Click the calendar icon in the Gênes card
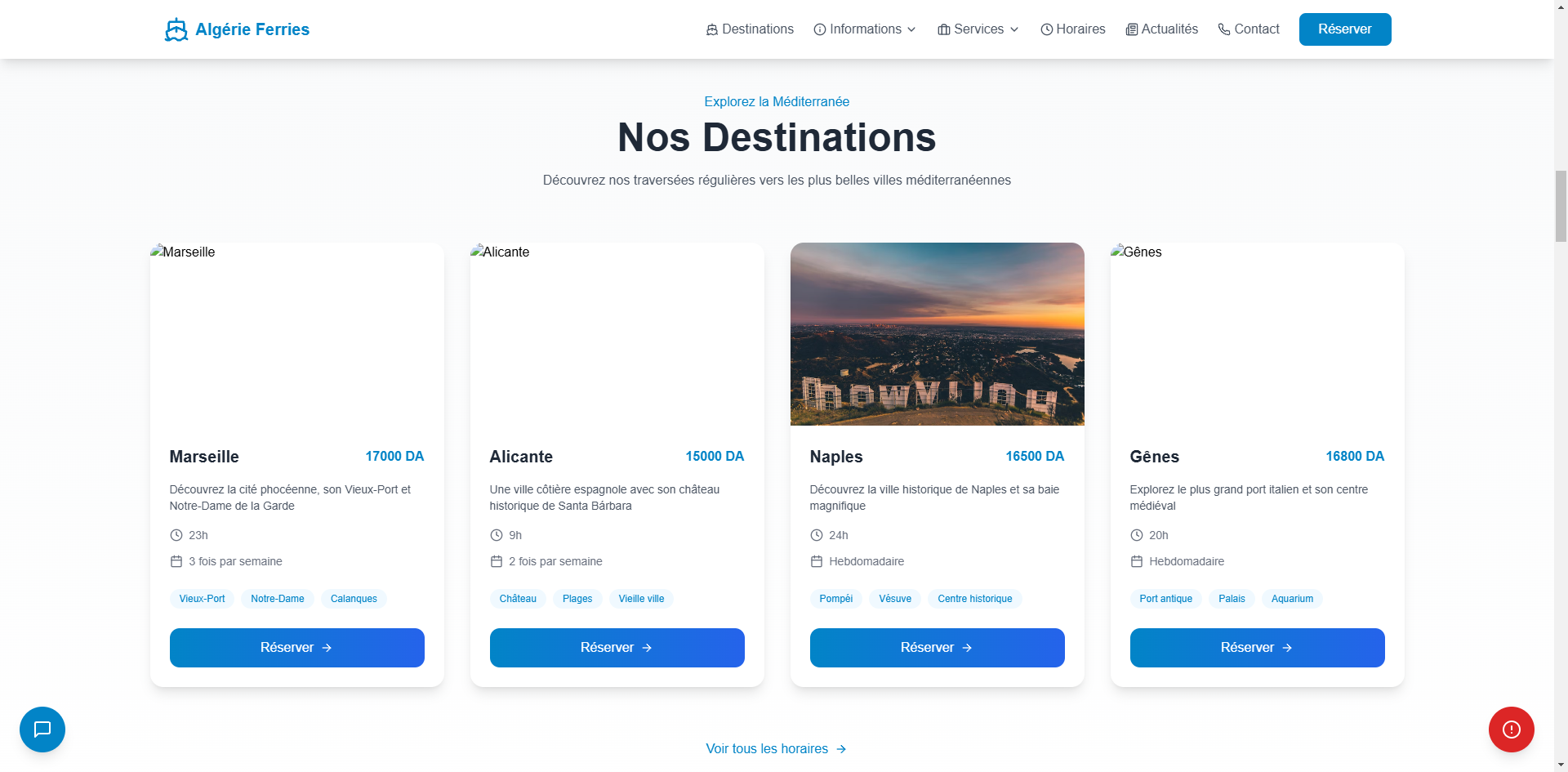This screenshot has width=1568, height=772. click(1136, 561)
